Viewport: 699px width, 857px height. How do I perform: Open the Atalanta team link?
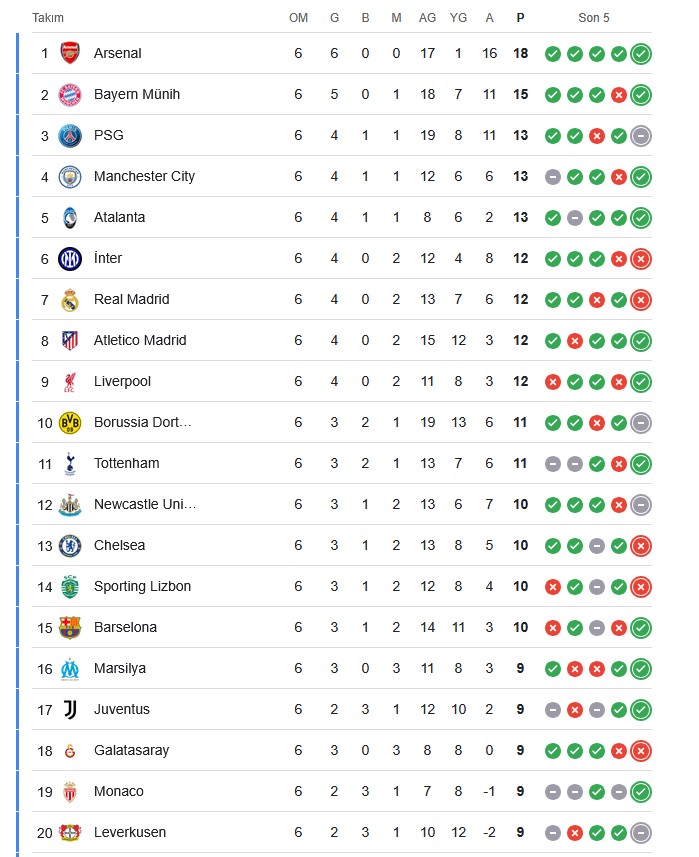point(119,217)
